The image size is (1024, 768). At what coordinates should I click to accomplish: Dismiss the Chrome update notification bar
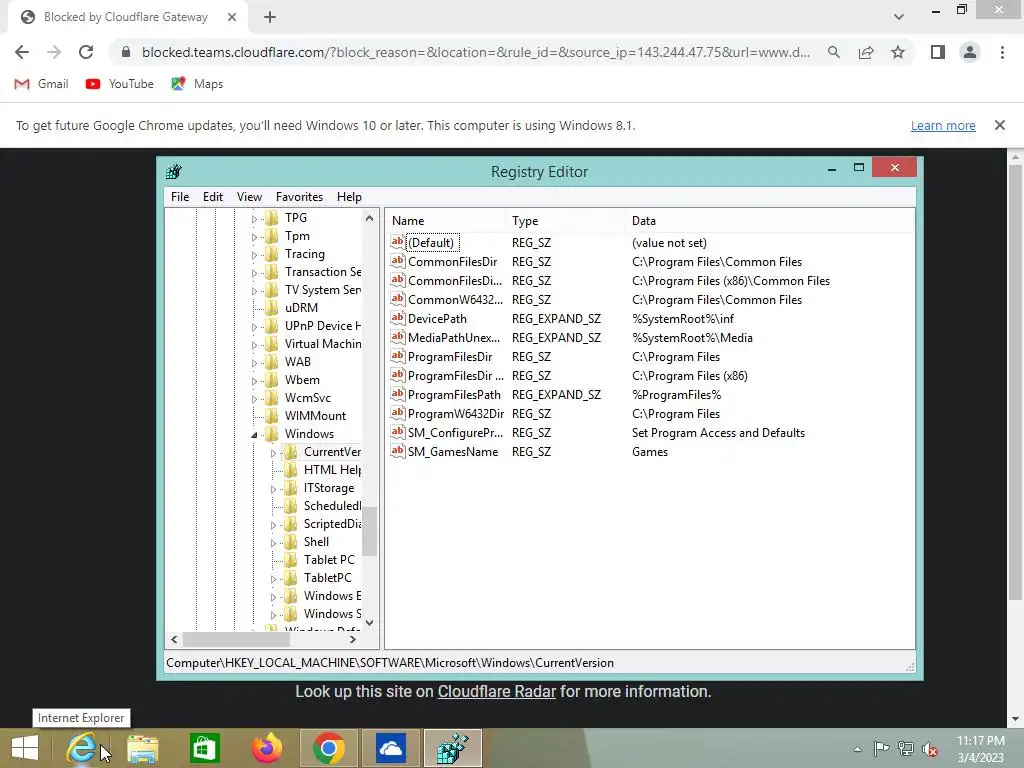(x=999, y=125)
